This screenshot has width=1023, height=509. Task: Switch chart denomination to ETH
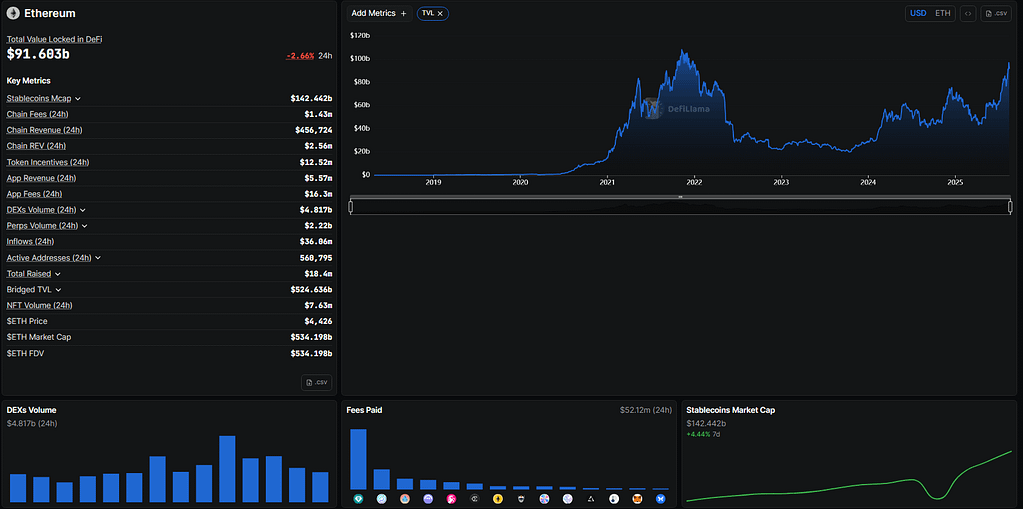[943, 13]
